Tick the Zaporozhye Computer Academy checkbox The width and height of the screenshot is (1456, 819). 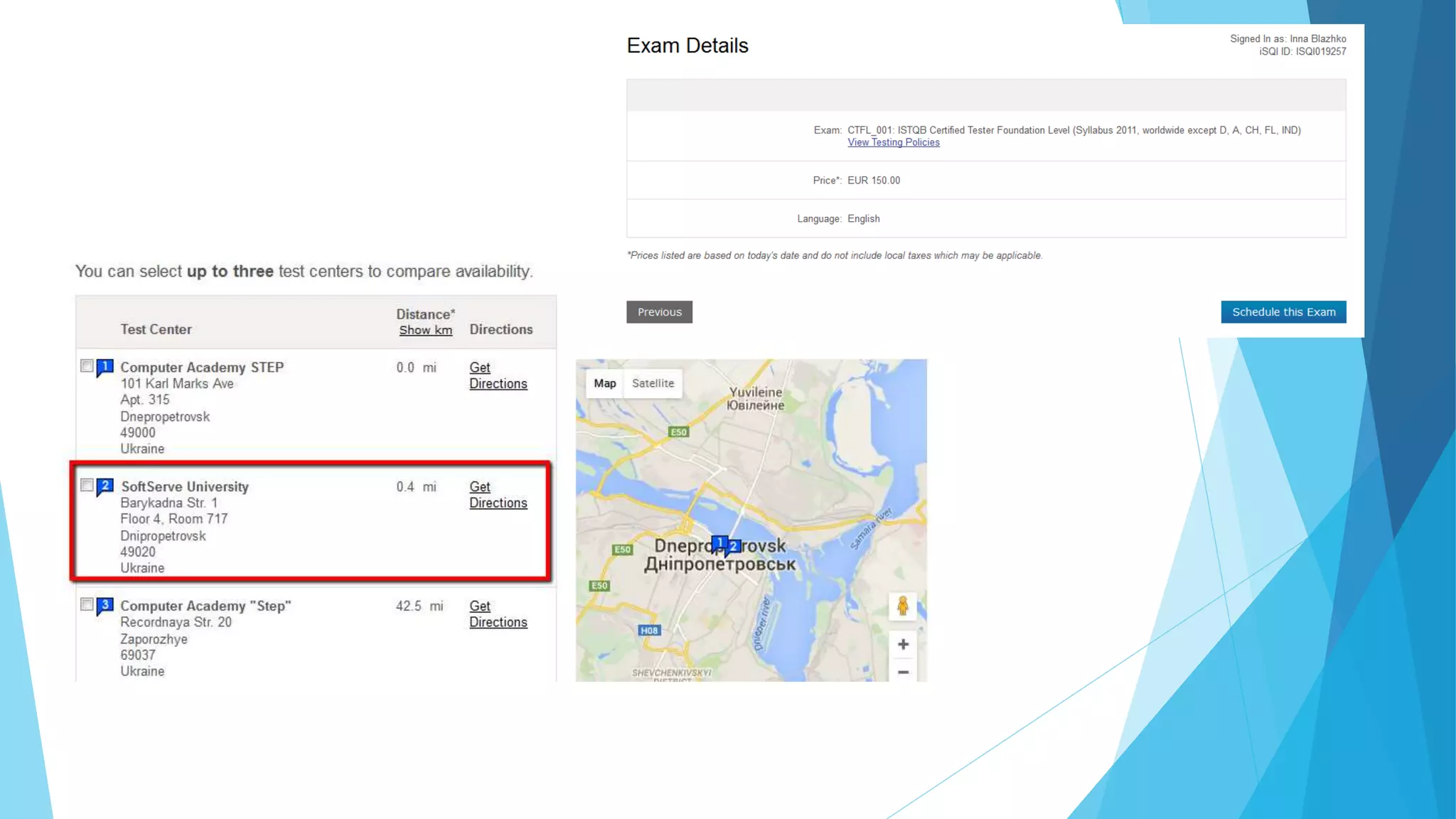click(x=87, y=604)
